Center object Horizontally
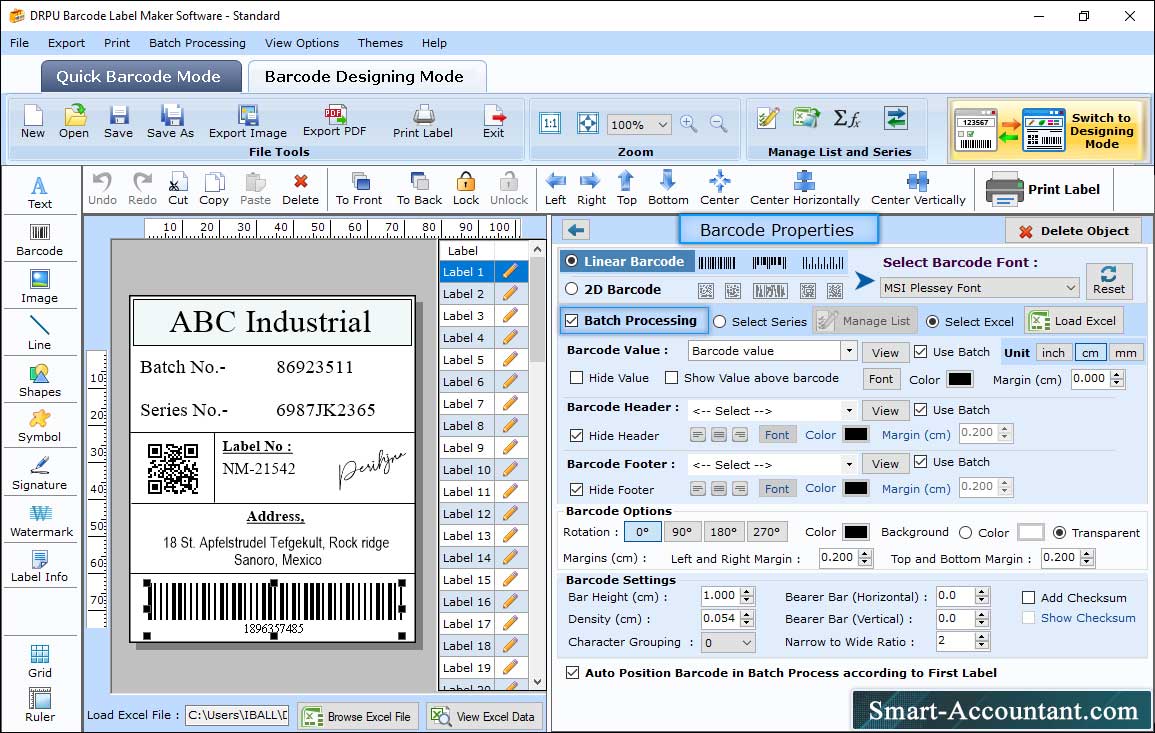The image size is (1155, 733). [804, 189]
